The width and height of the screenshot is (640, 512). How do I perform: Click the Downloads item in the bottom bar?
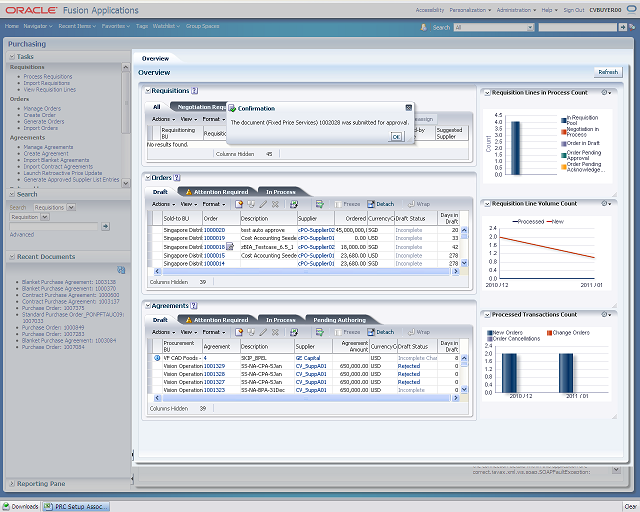(20, 506)
